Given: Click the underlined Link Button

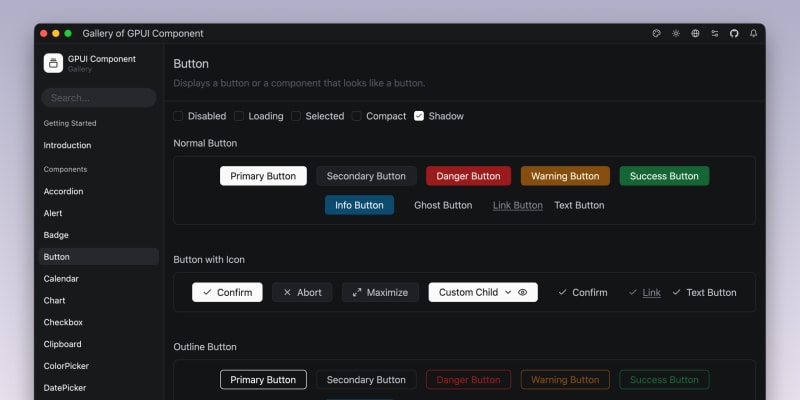Looking at the screenshot, I should [x=517, y=205].
